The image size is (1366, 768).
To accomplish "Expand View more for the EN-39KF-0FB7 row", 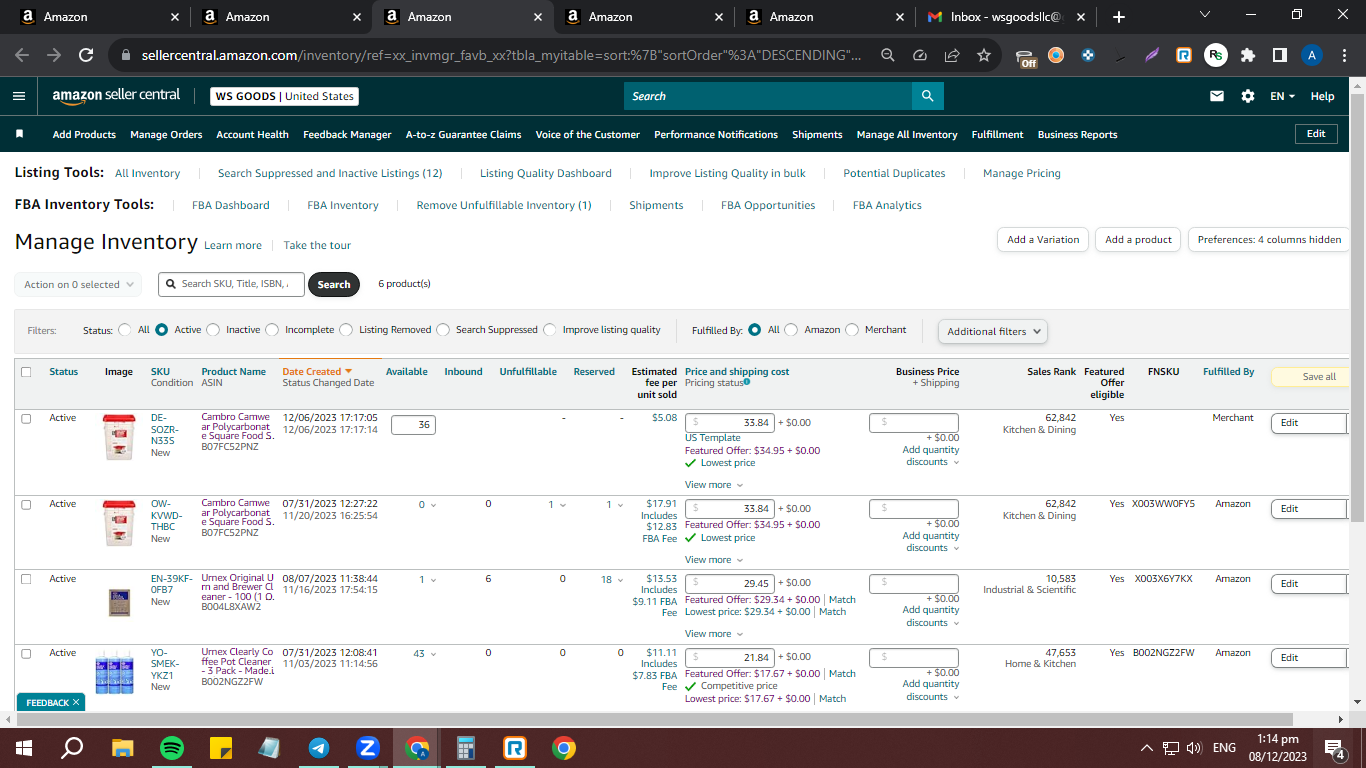I will 714,634.
